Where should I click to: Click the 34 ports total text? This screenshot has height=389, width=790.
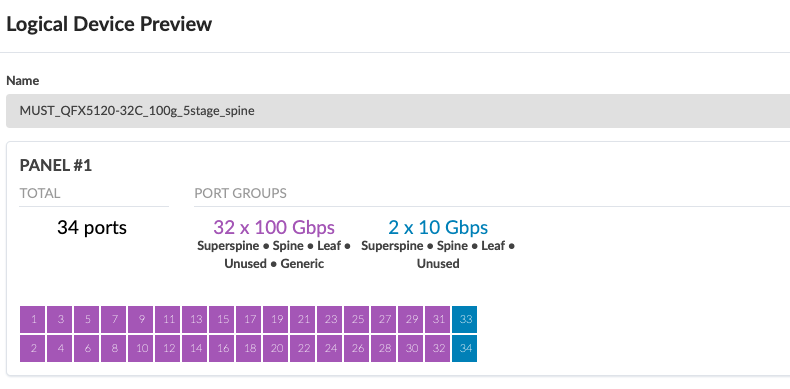click(x=92, y=228)
